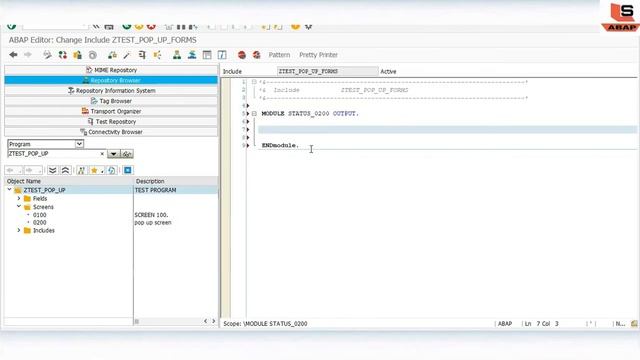The width and height of the screenshot is (640, 360).
Task: Click the Collapse All Nodes double-chevron icon
Action: pyautogui.click(x=65, y=170)
